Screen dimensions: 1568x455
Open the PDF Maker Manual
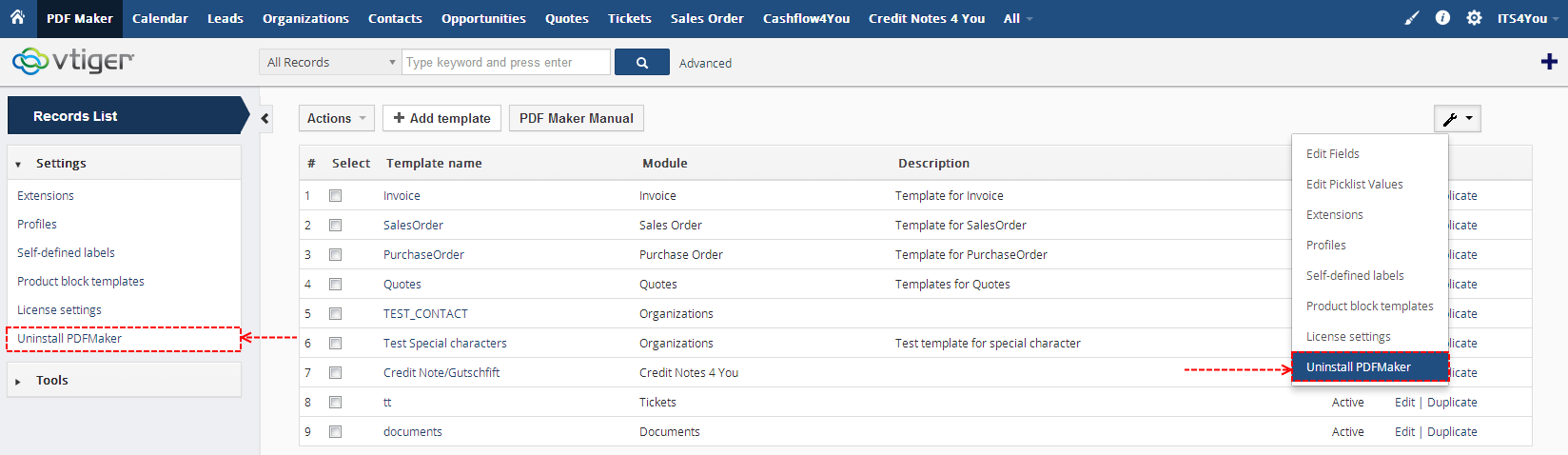pos(577,119)
